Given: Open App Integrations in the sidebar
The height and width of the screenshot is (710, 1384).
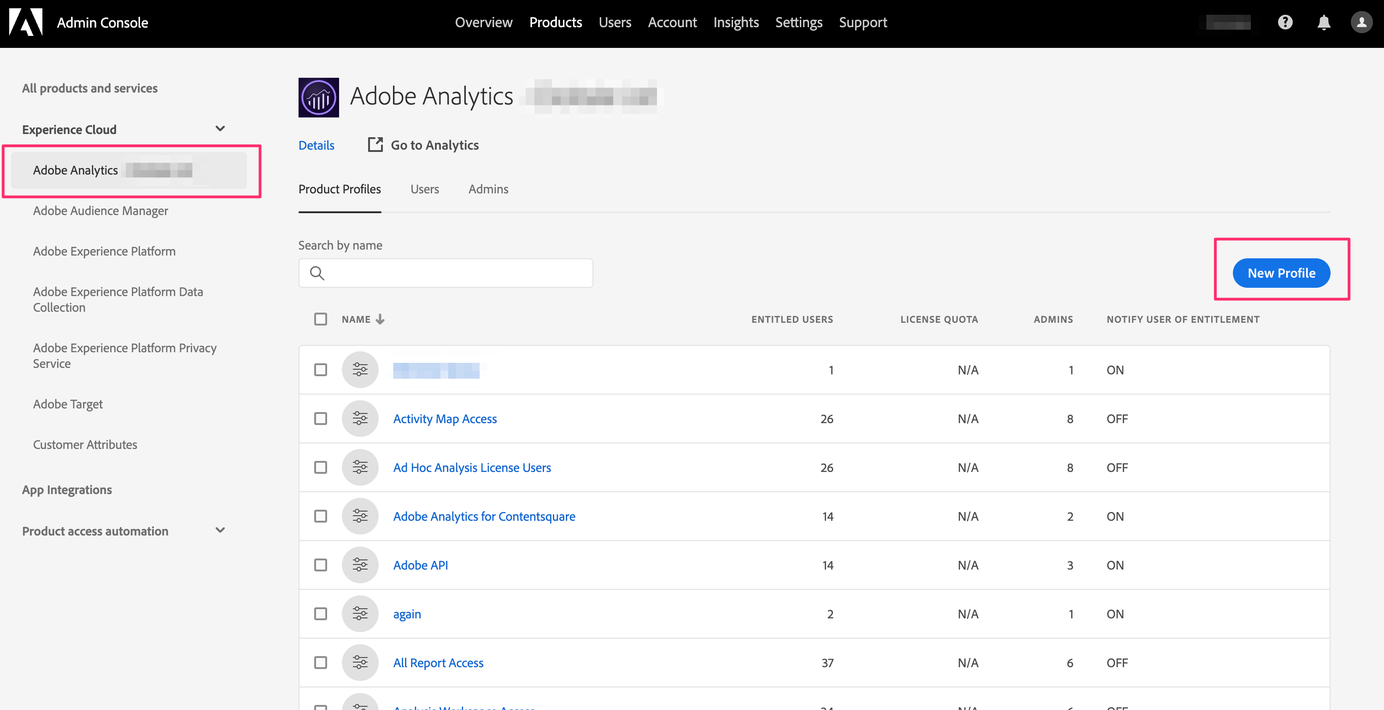Looking at the screenshot, I should [67, 490].
